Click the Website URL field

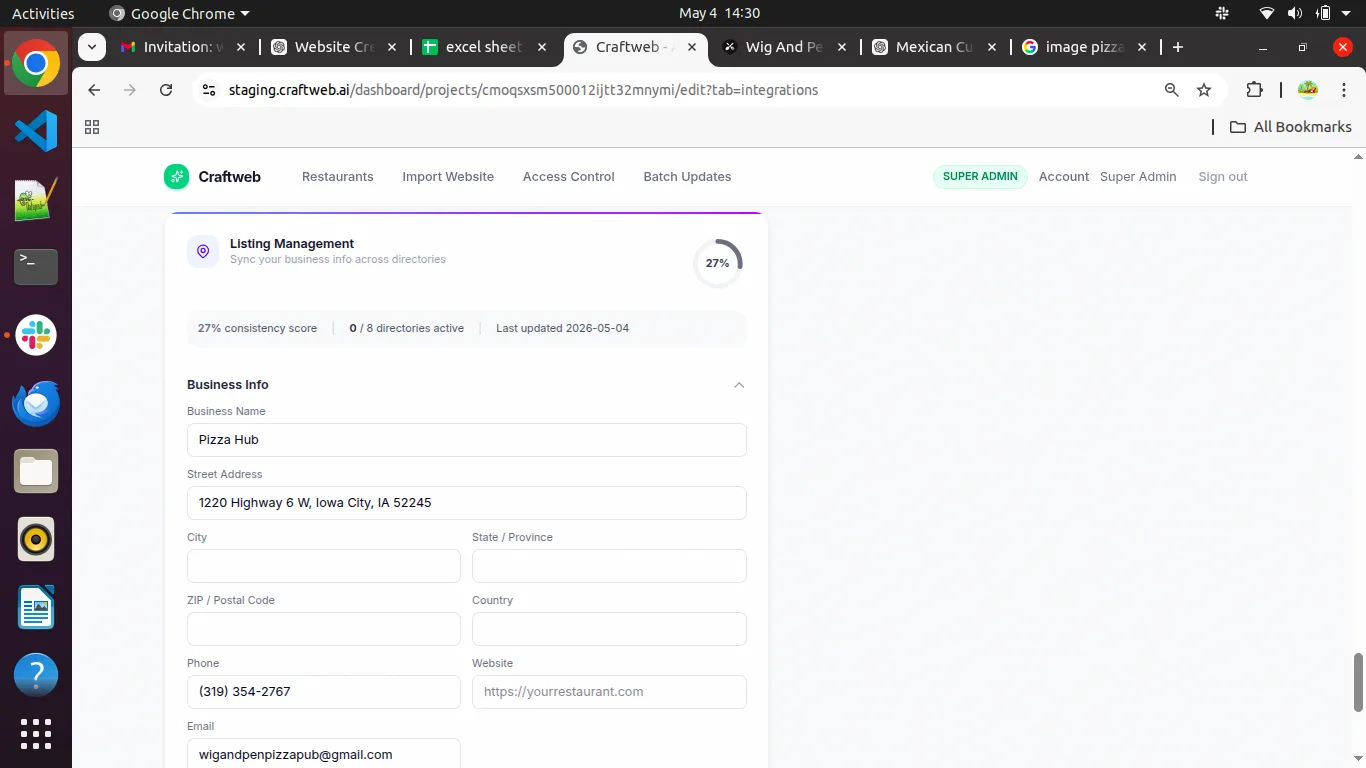pyautogui.click(x=609, y=692)
